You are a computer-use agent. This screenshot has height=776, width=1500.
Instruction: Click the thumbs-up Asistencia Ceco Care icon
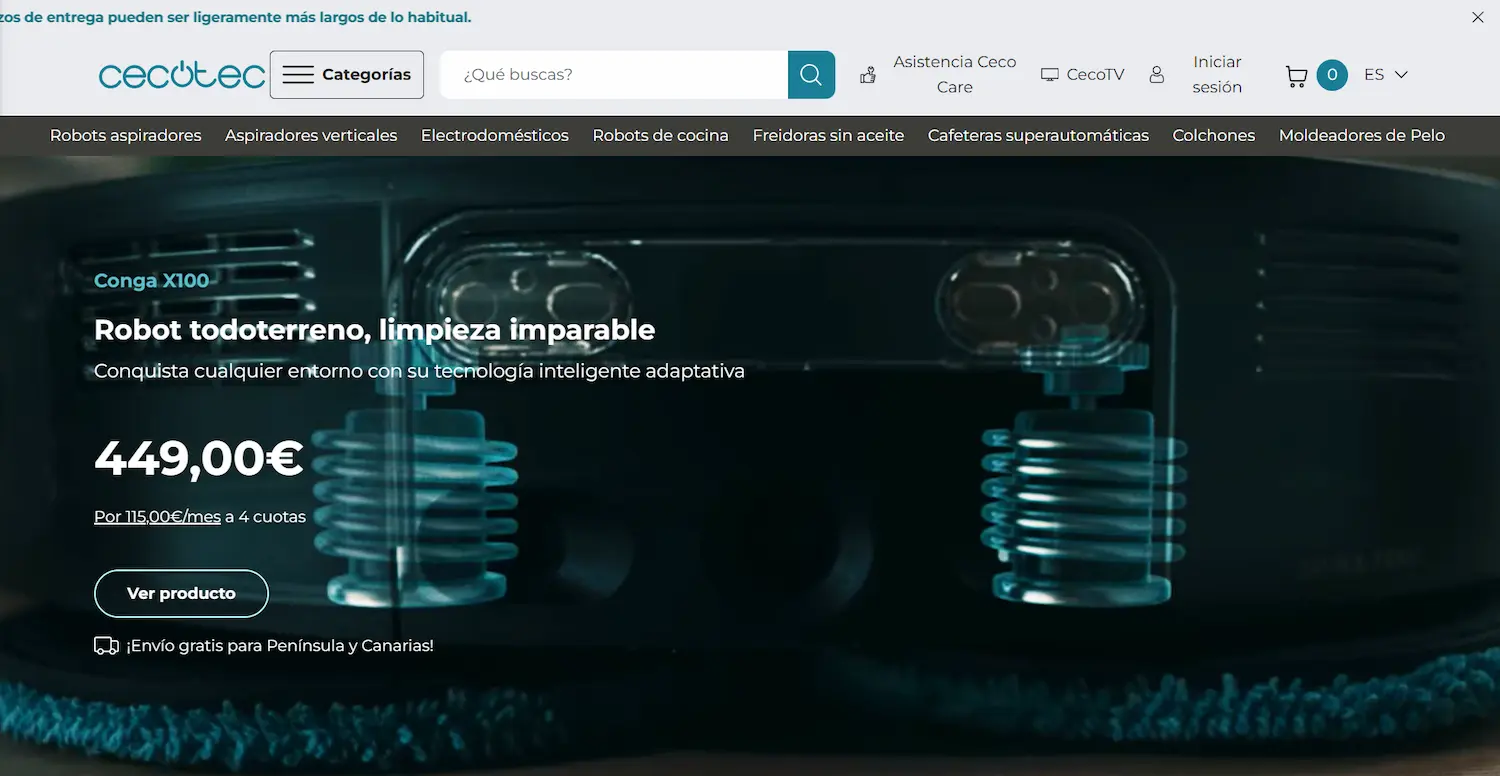coord(868,75)
